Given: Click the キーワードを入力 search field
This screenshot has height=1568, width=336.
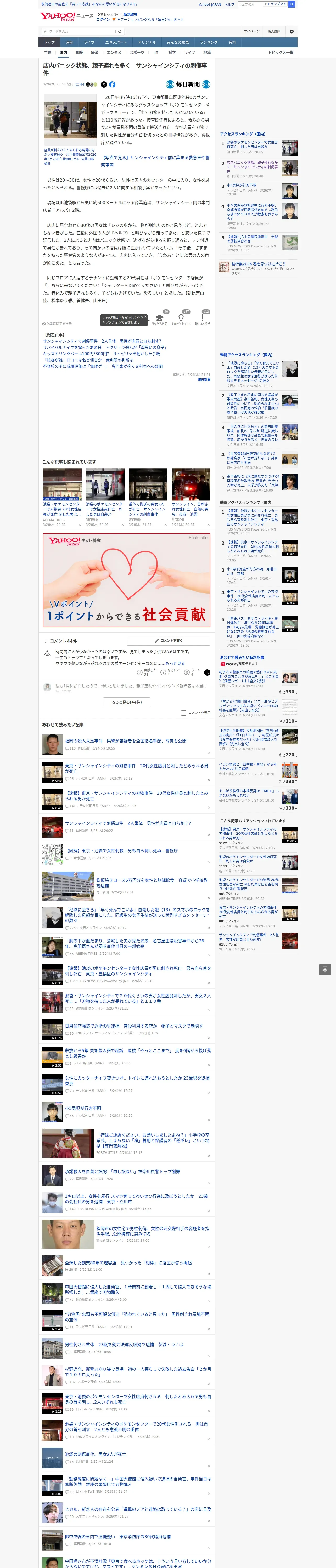Looking at the screenshot, I should click(x=79, y=32).
